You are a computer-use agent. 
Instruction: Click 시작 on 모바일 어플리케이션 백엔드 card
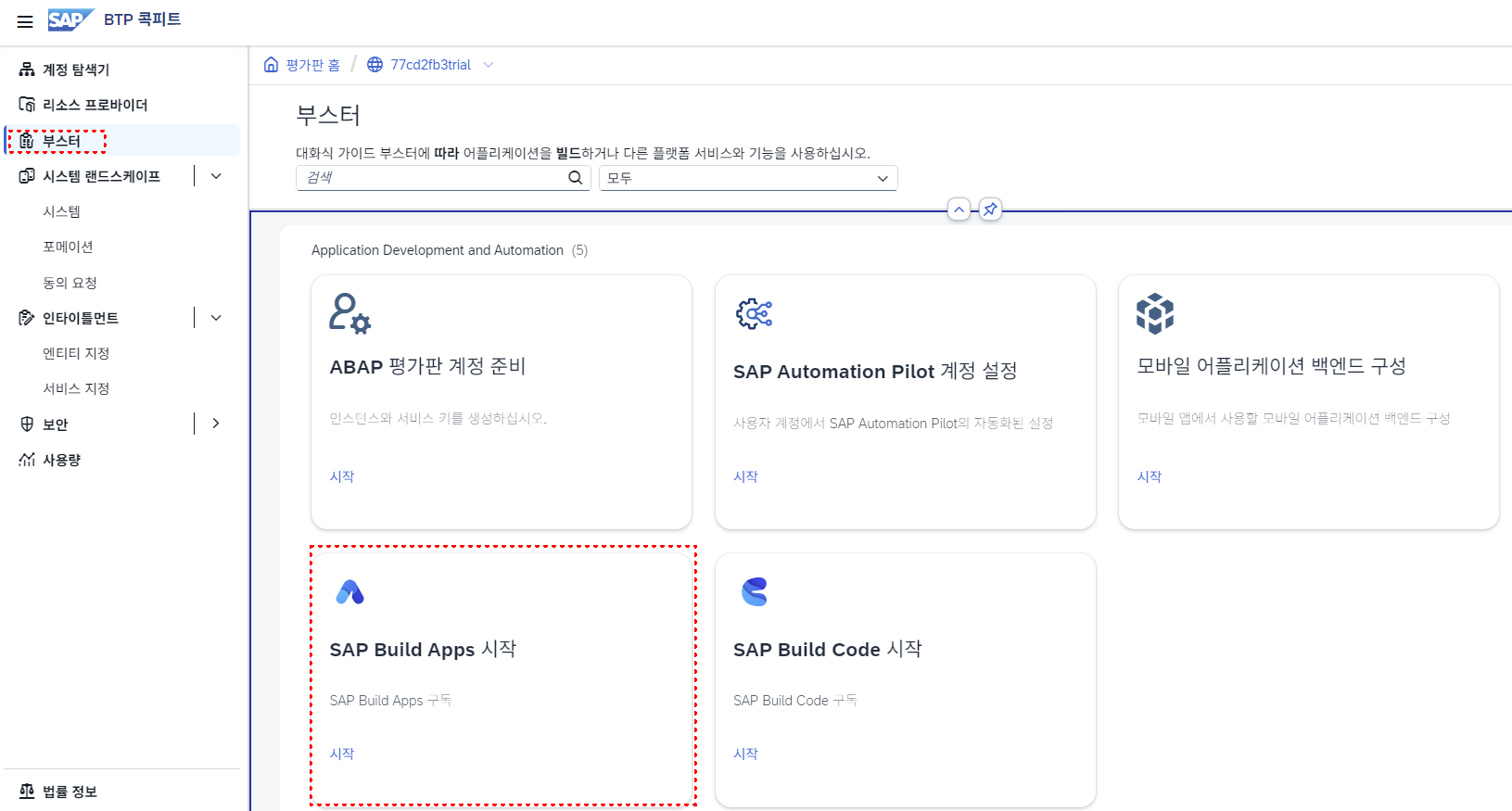coord(1150,476)
